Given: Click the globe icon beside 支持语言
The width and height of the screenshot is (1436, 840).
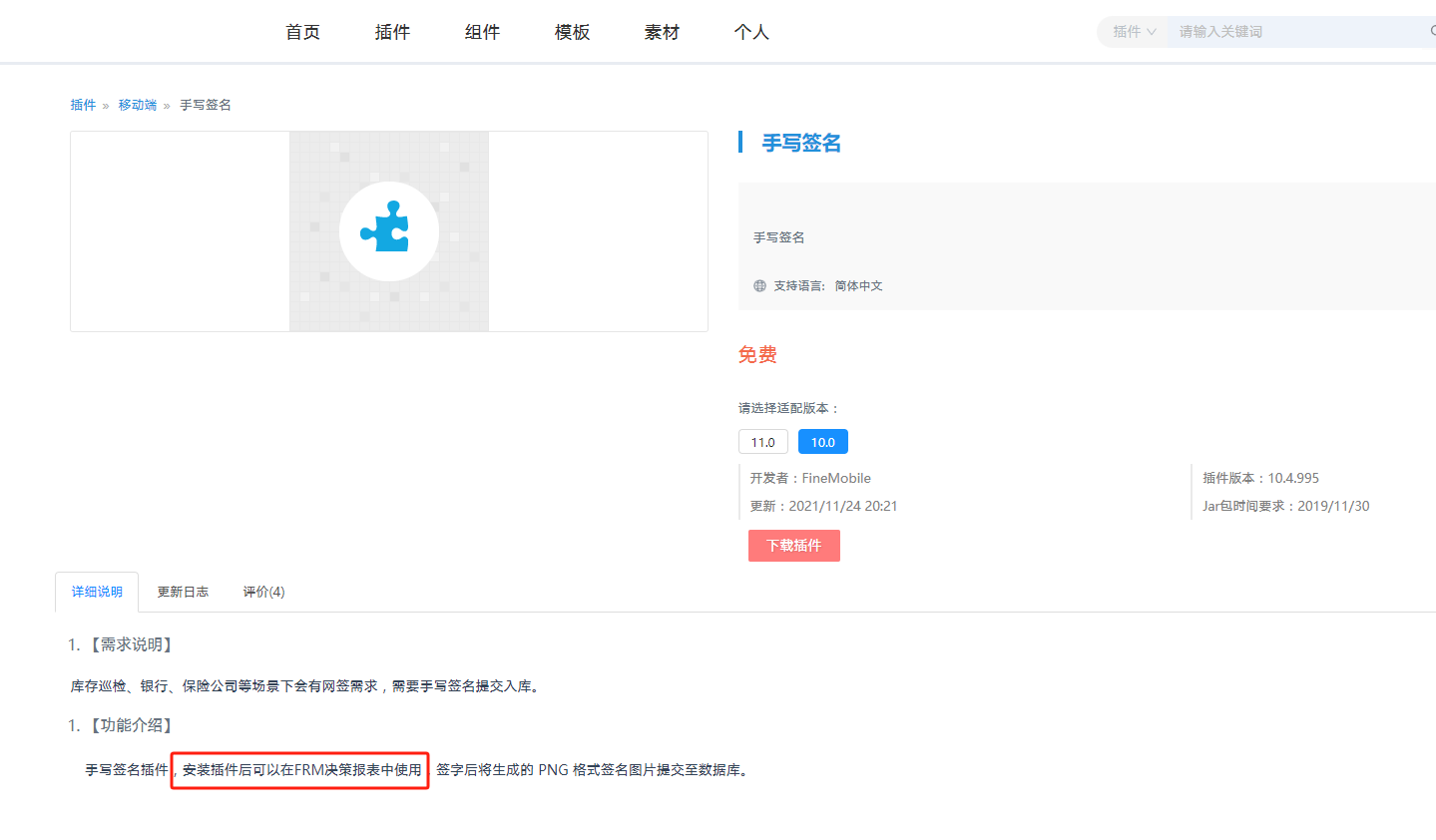Looking at the screenshot, I should pyautogui.click(x=759, y=285).
